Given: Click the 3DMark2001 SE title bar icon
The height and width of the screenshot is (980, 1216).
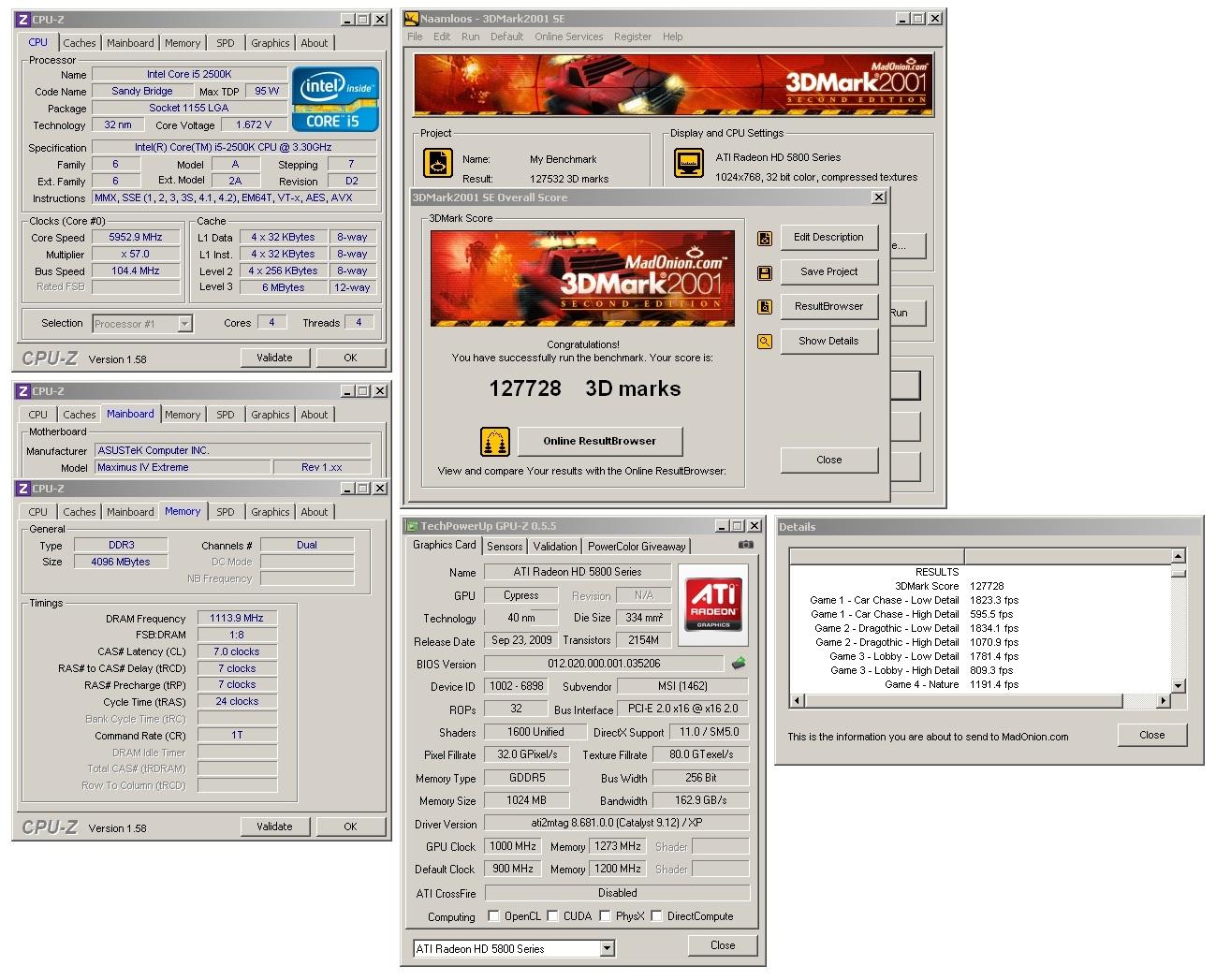Looking at the screenshot, I should click(411, 19).
